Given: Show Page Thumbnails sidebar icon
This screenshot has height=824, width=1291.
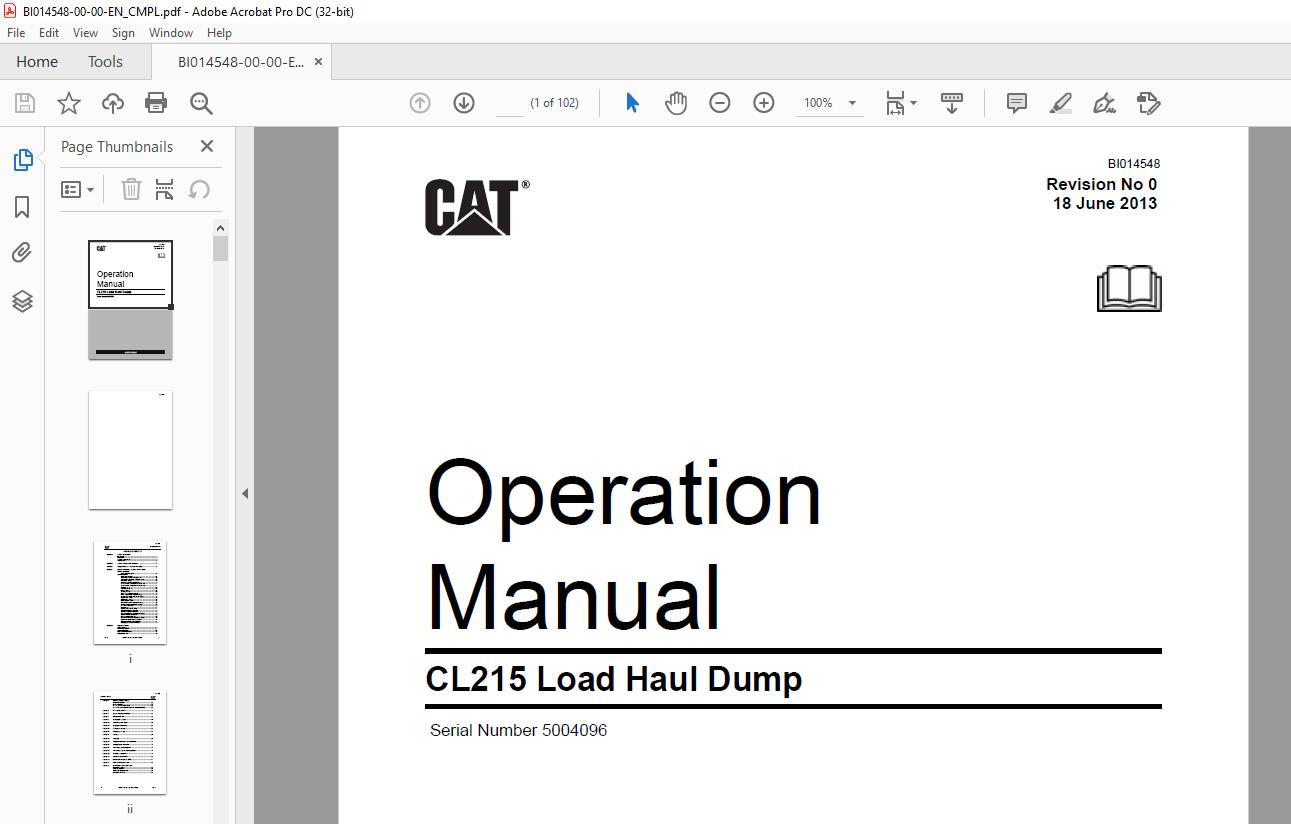Looking at the screenshot, I should (x=22, y=160).
